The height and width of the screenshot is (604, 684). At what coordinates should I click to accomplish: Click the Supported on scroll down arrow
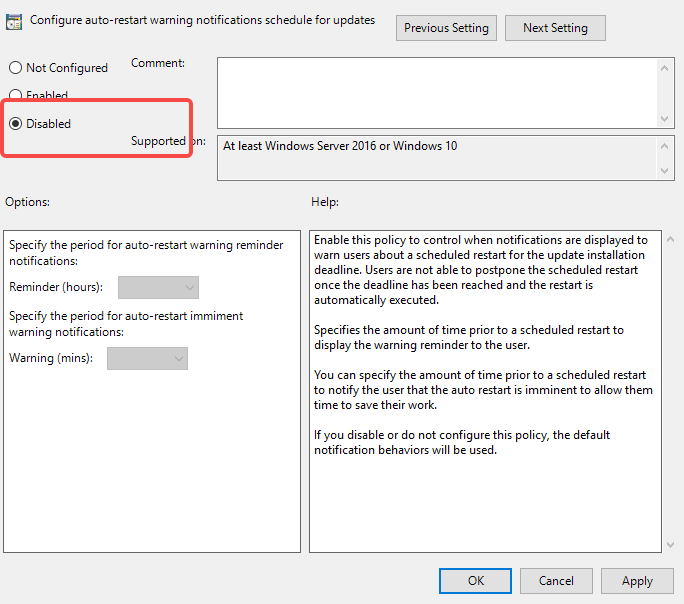[664, 171]
